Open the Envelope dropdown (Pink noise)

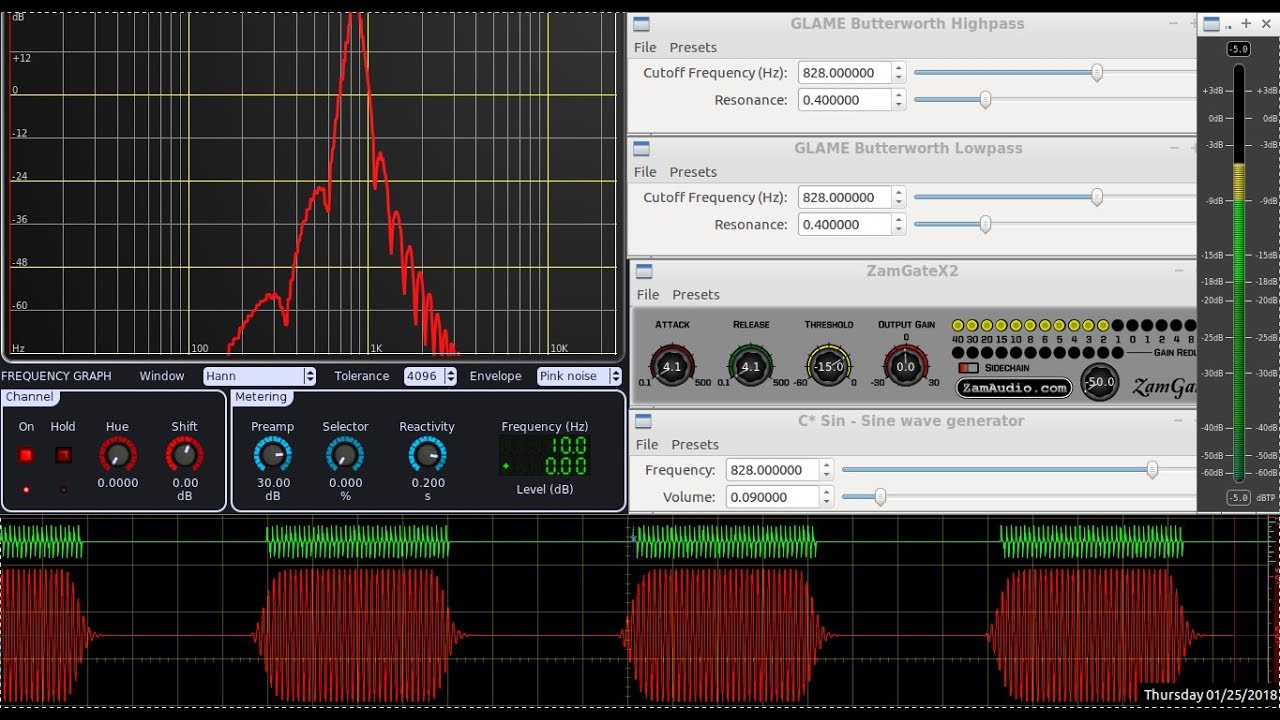(579, 376)
